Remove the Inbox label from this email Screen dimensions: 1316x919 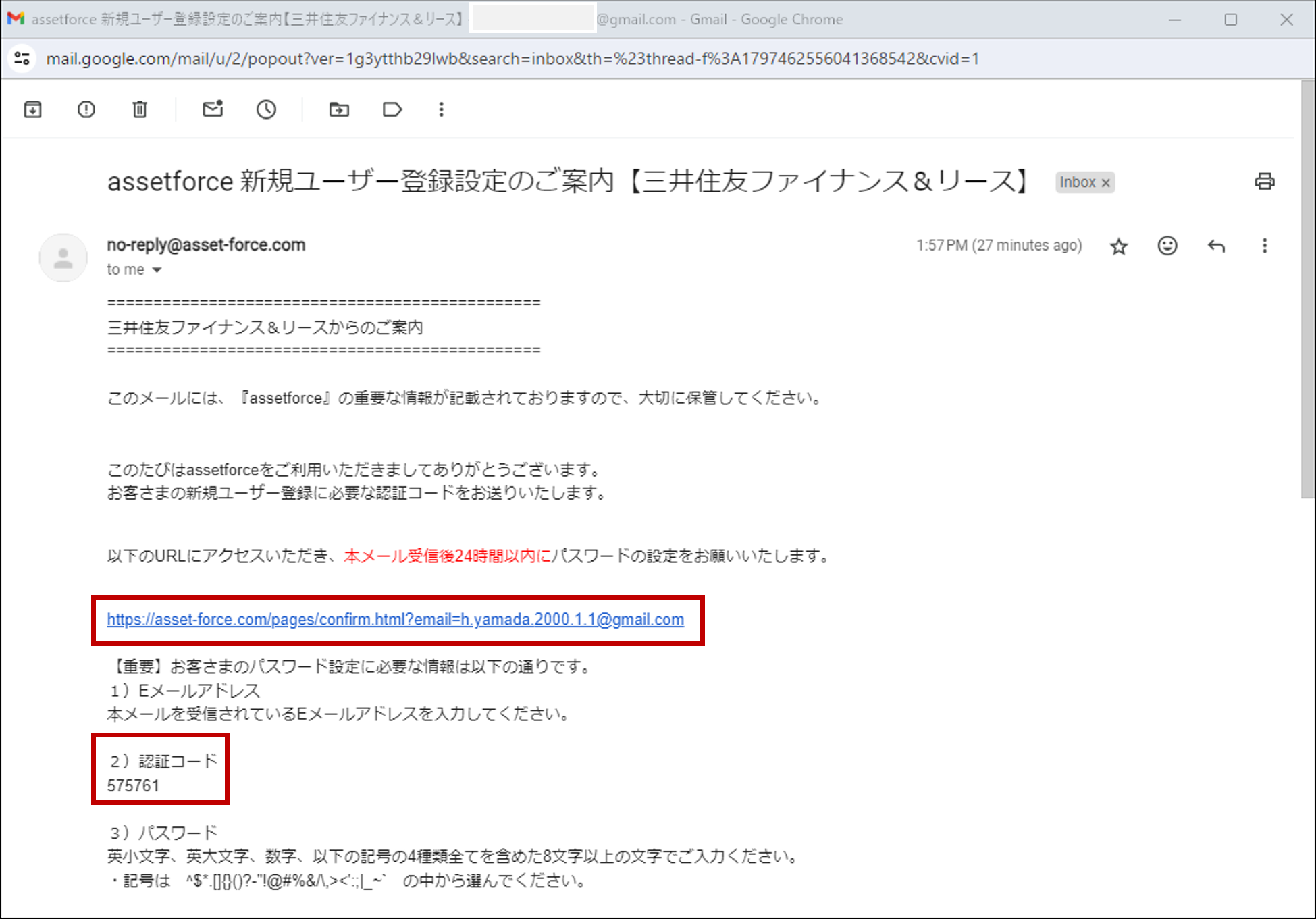pos(1105,183)
